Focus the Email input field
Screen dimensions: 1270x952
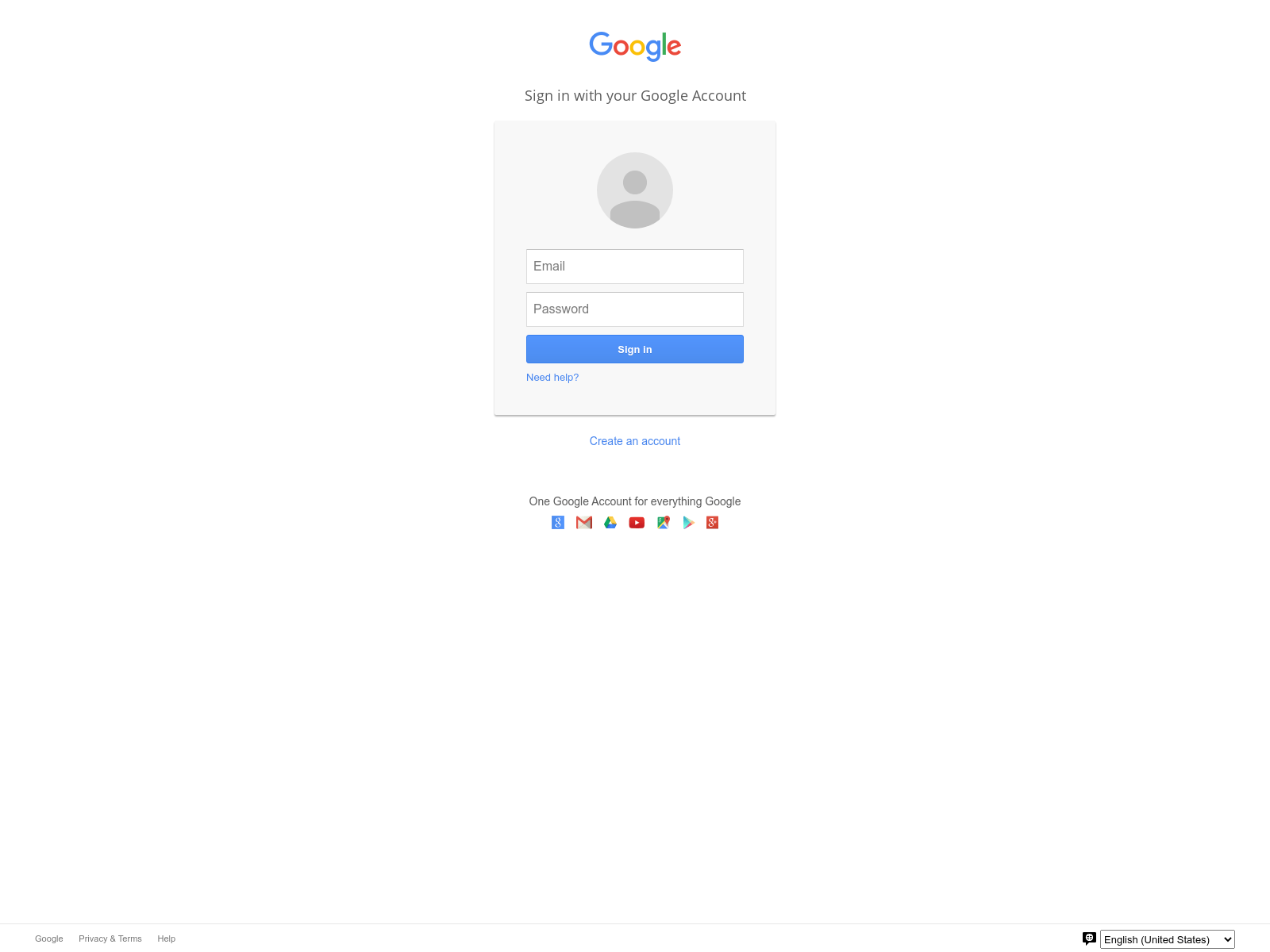635,267
